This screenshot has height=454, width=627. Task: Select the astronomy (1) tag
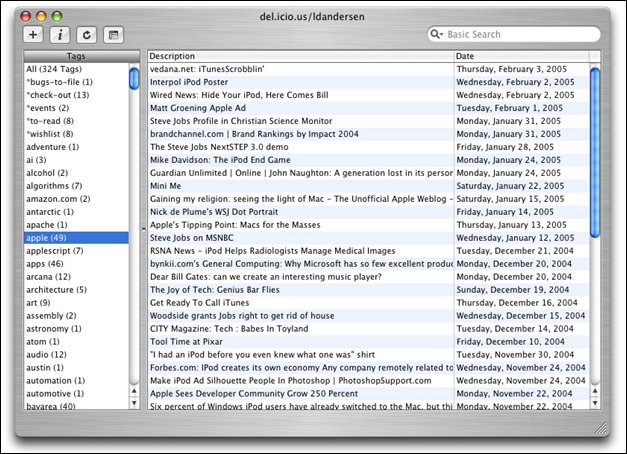click(x=76, y=329)
